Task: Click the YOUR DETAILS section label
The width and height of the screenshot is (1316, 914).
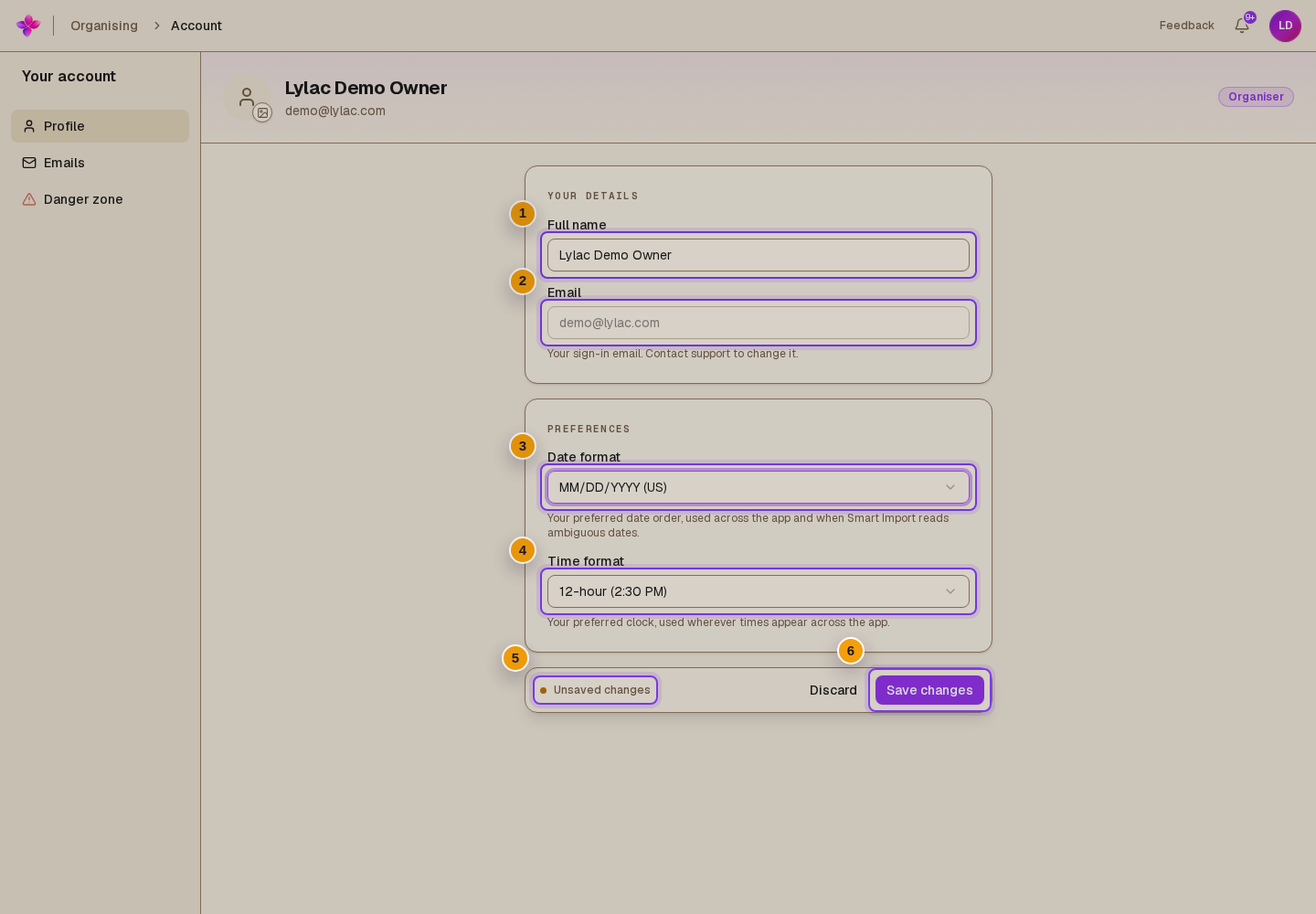Action: 593,197
